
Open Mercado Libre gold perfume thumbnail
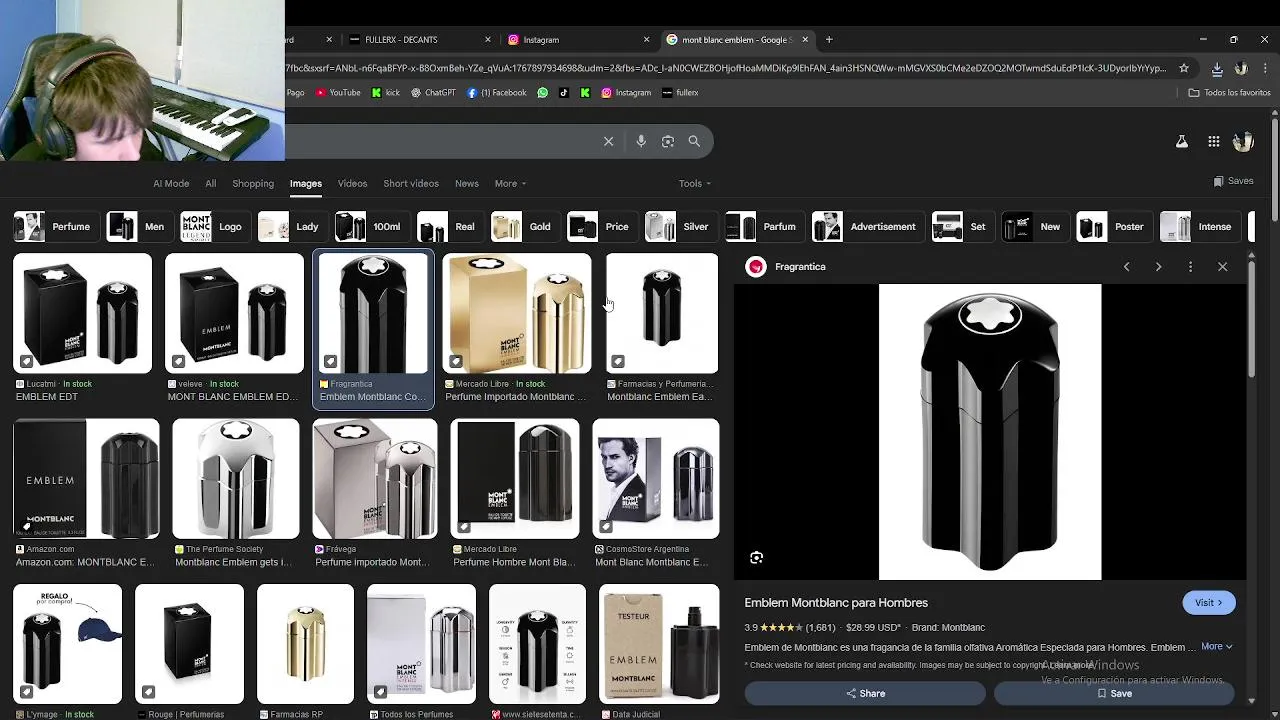tap(517, 313)
